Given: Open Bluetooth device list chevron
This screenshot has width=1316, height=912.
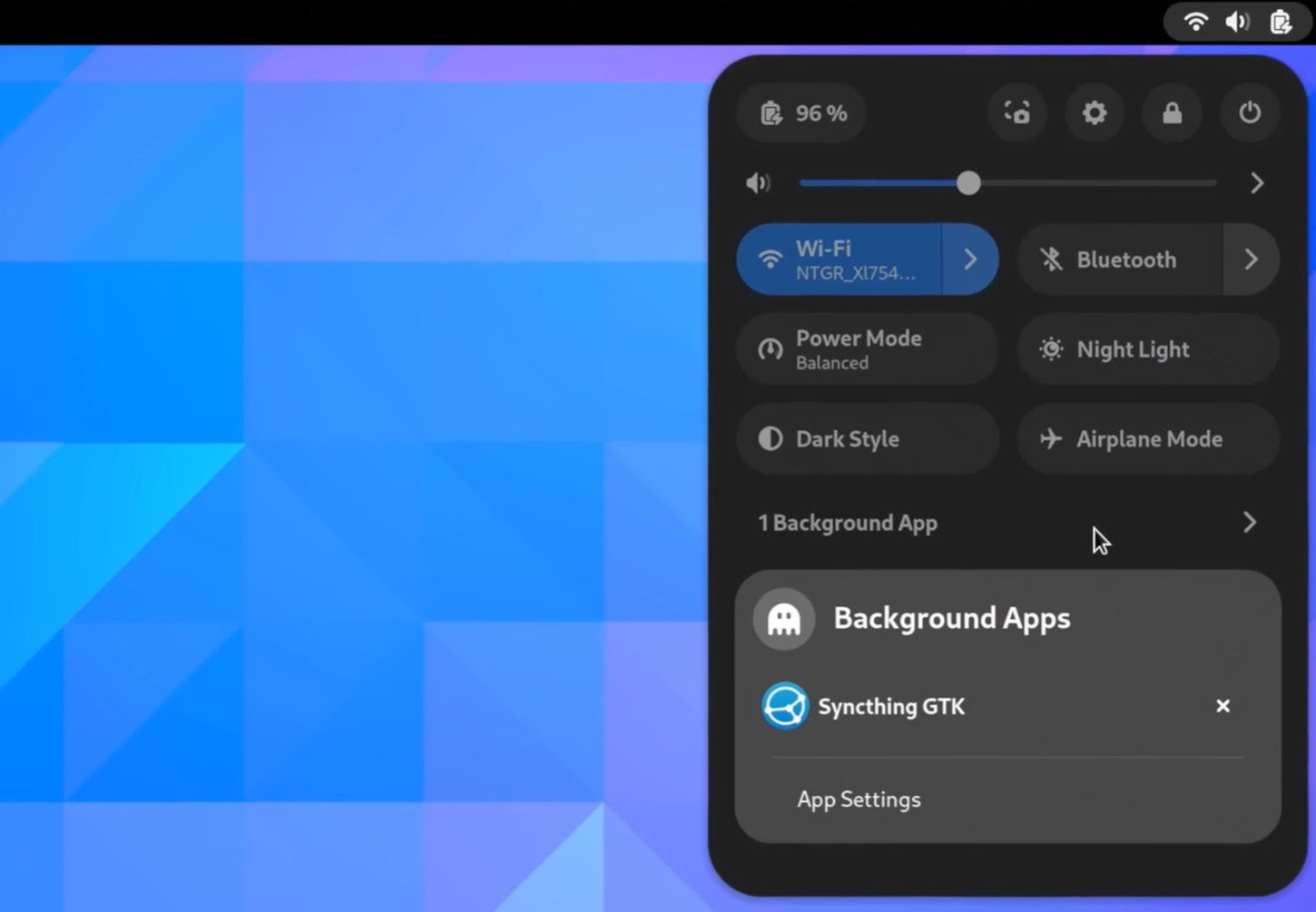Looking at the screenshot, I should point(1252,260).
